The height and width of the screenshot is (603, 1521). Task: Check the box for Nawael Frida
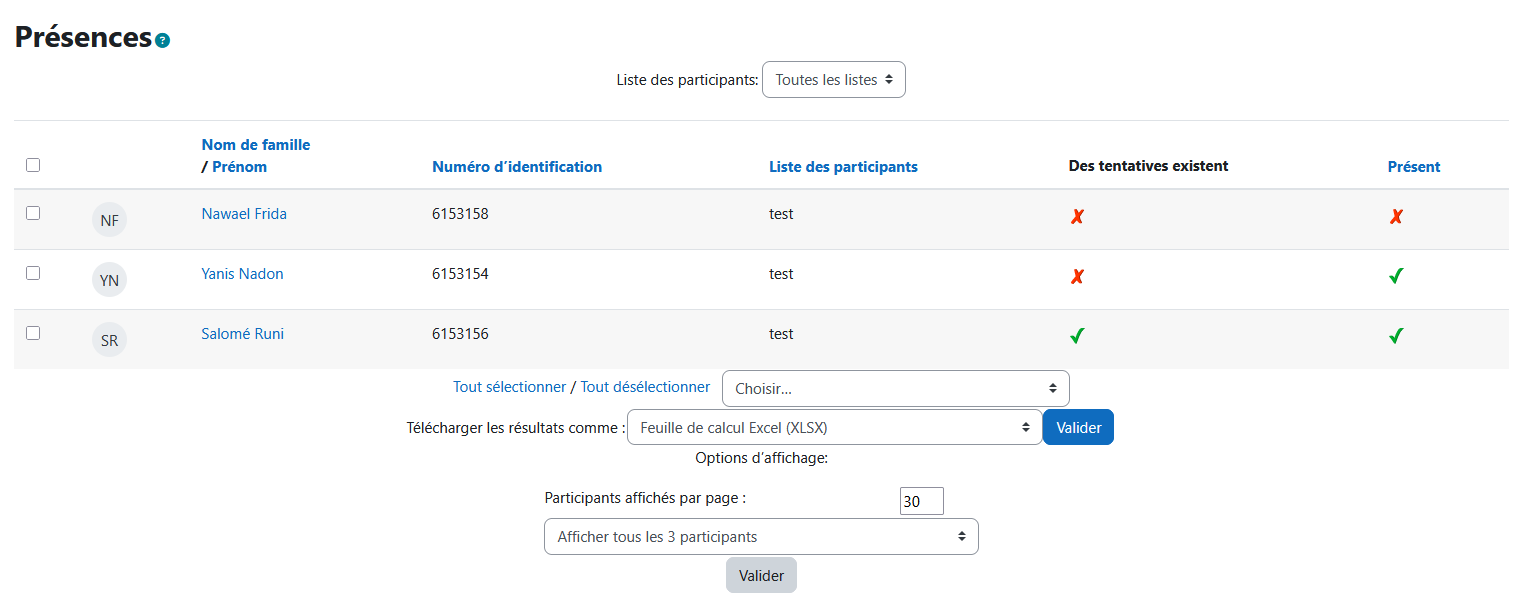pos(33,213)
